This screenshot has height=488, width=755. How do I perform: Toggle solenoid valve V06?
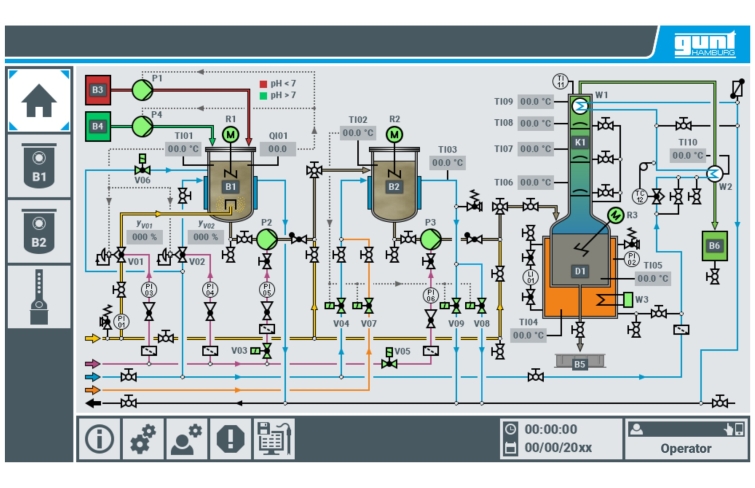click(143, 165)
